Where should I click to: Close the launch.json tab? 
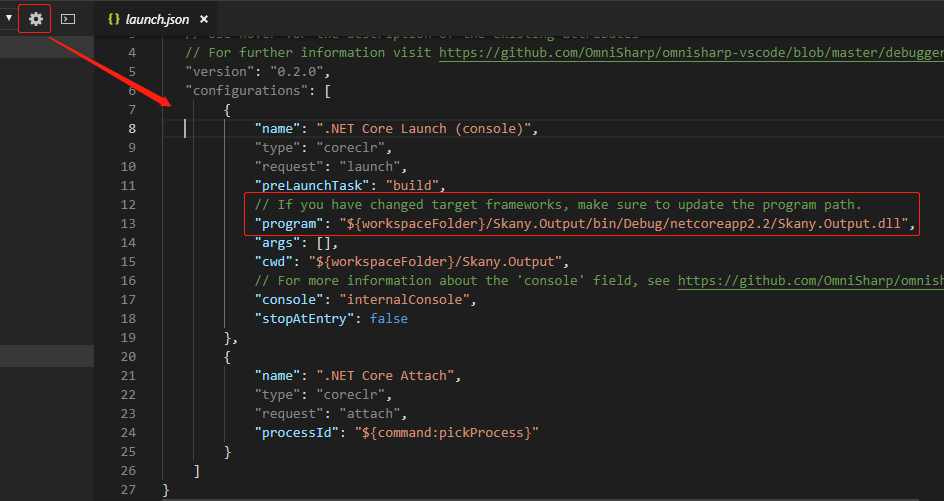tap(204, 19)
